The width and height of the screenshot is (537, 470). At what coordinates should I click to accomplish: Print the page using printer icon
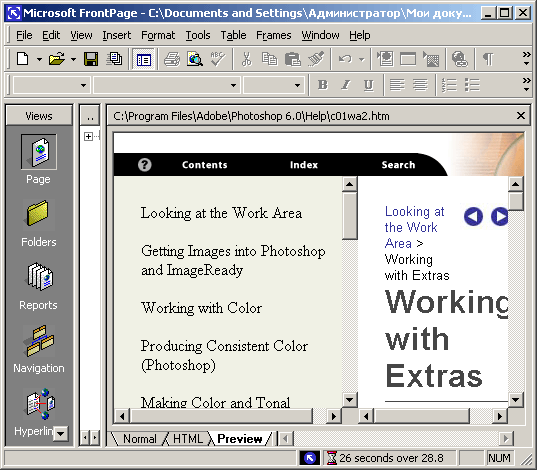172,60
